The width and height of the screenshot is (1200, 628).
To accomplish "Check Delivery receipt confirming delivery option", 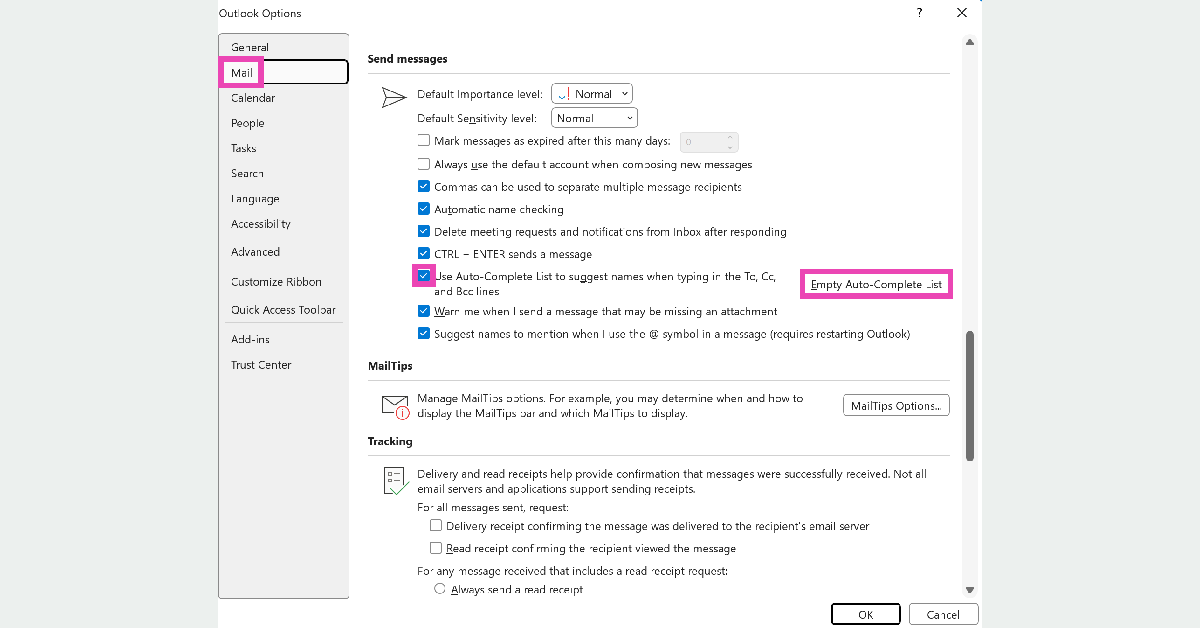I will click(436, 526).
